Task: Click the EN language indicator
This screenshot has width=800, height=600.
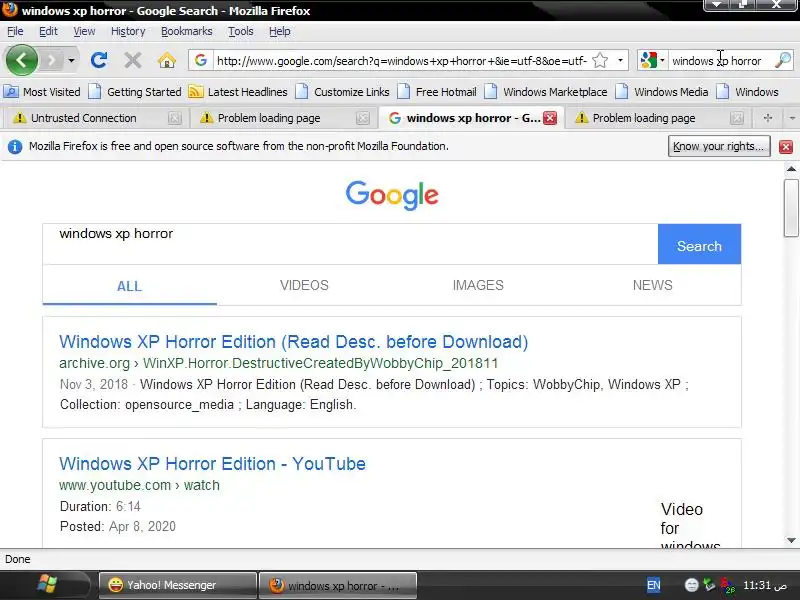Action: (x=653, y=585)
